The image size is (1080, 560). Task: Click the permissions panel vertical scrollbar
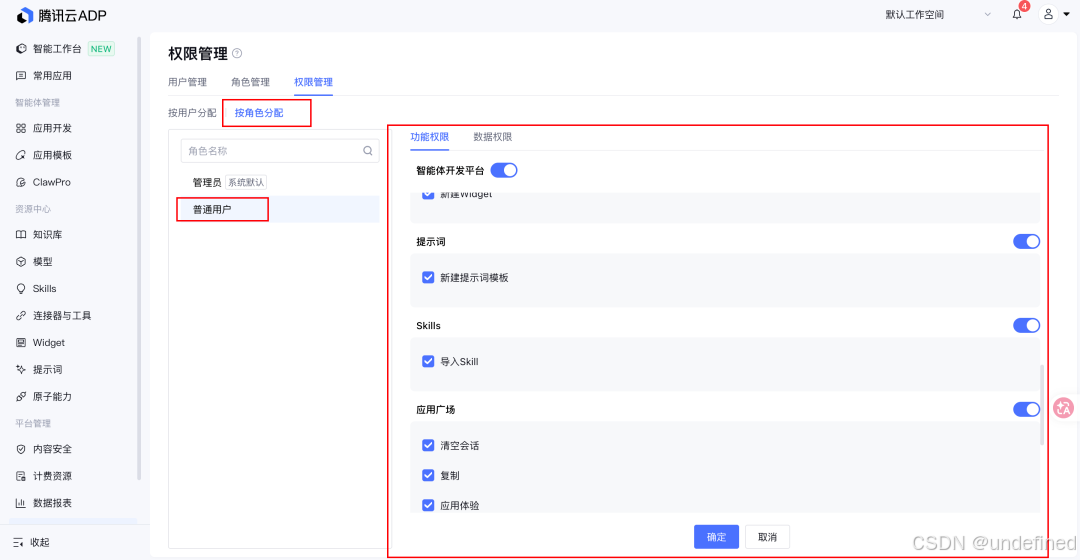[1041, 405]
